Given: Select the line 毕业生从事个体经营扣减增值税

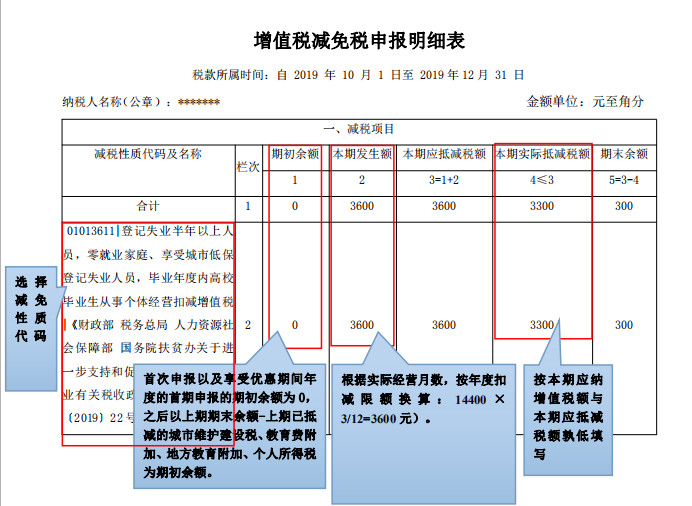Looking at the screenshot, I should (x=148, y=302).
